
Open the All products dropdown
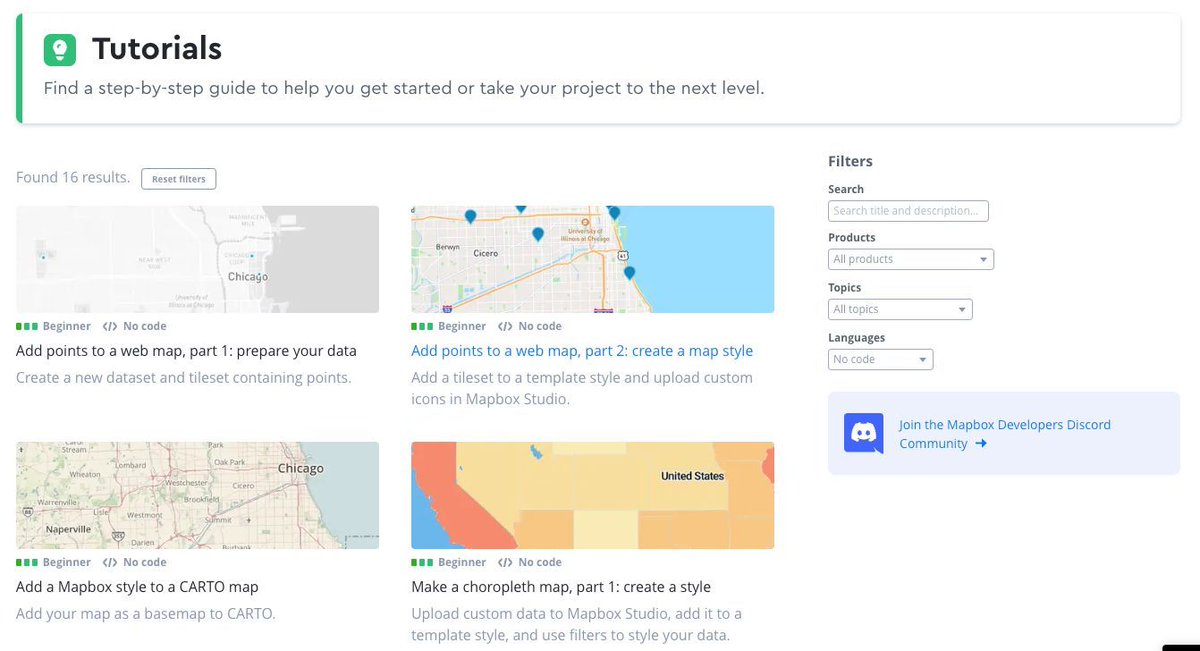click(910, 258)
